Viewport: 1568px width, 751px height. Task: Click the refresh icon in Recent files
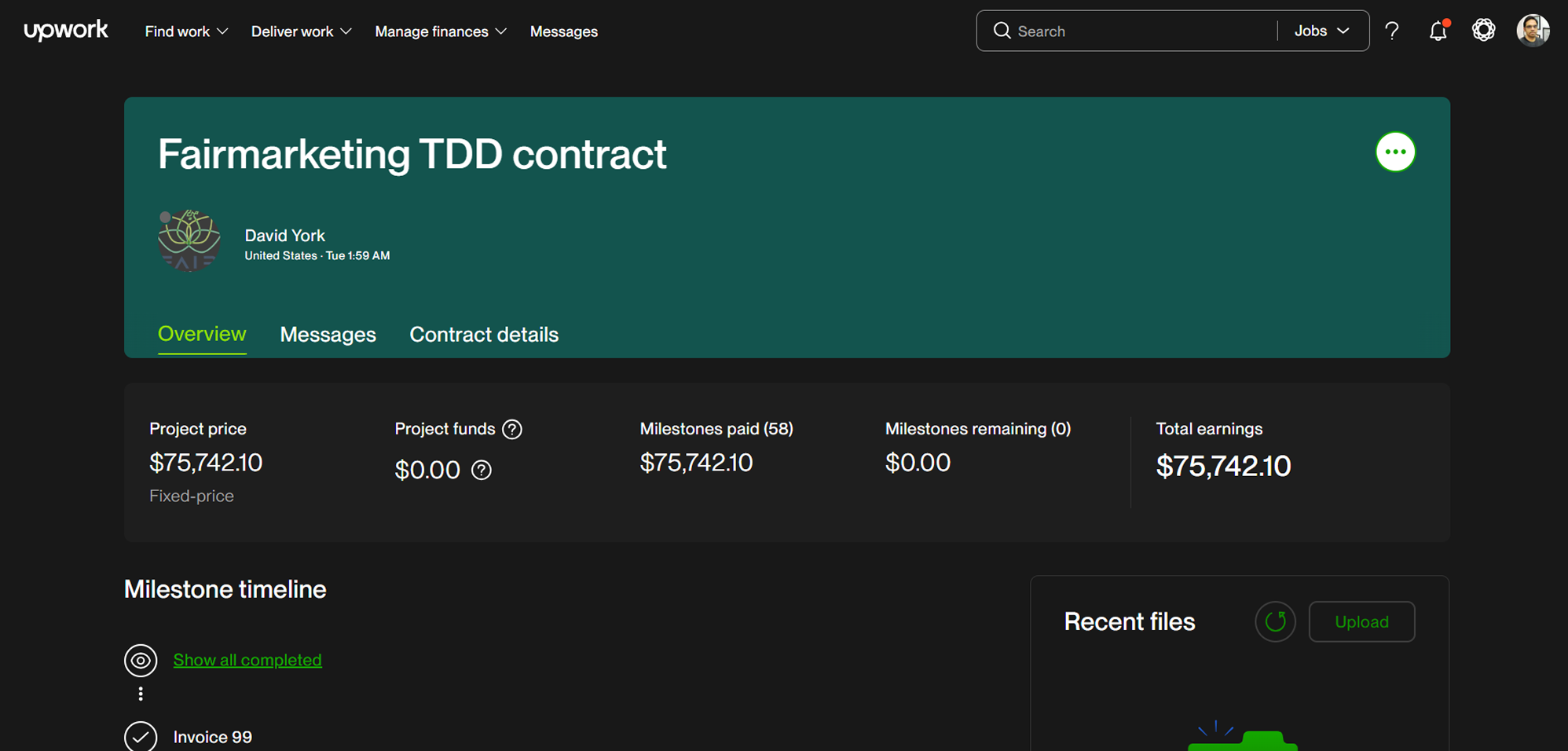(1275, 621)
